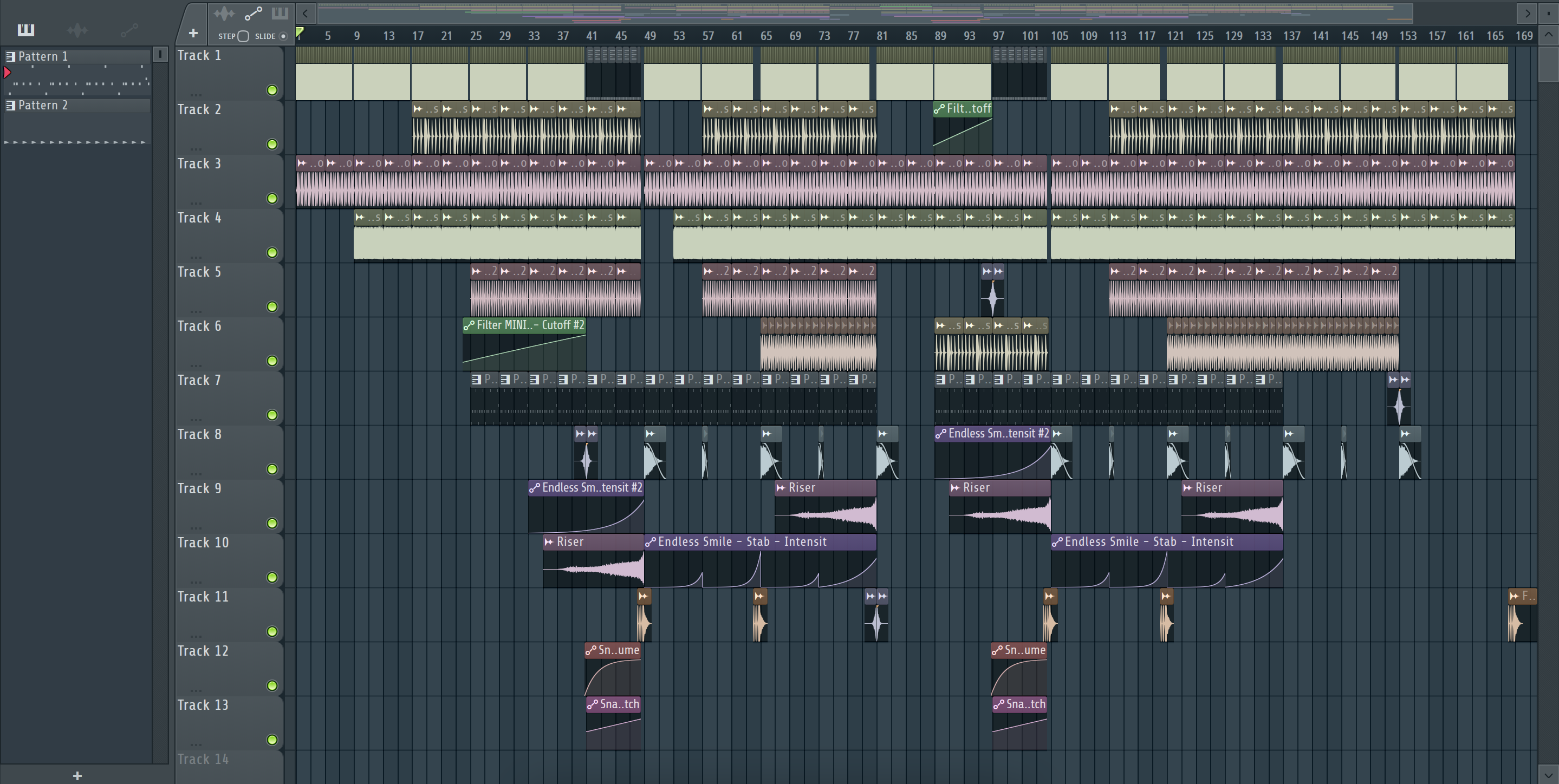Click the Track 11 audio clip icon near bar 120
Image resolution: width=1559 pixels, height=784 pixels.
(x=1166, y=597)
